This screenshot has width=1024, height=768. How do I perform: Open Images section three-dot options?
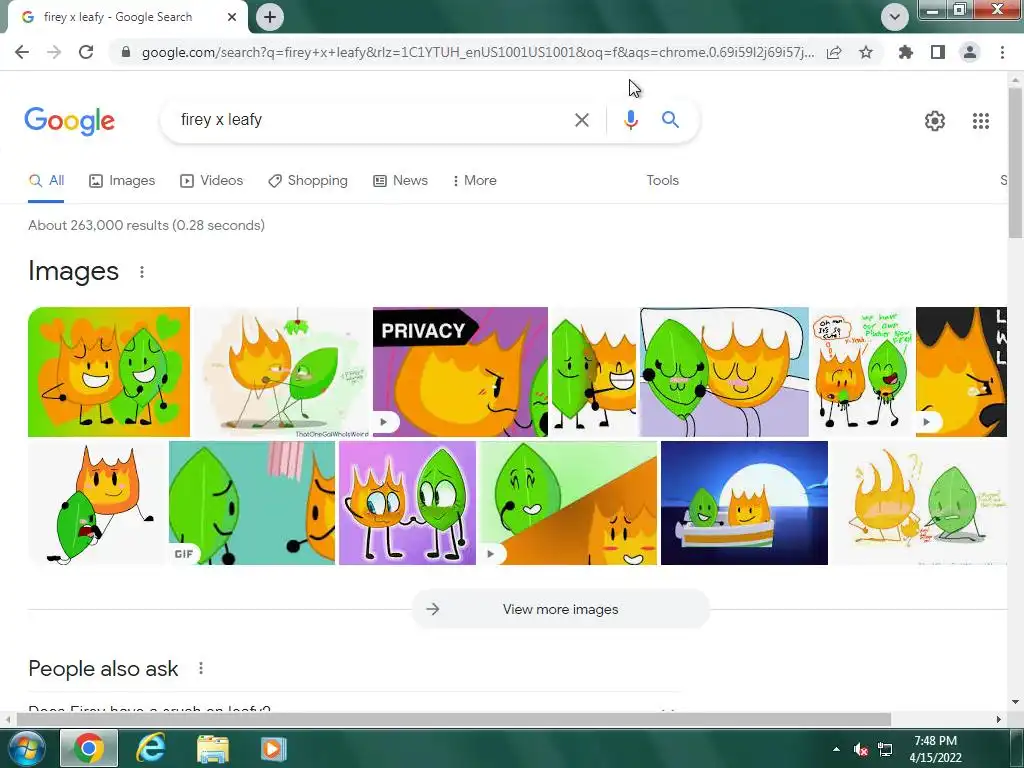tap(142, 272)
